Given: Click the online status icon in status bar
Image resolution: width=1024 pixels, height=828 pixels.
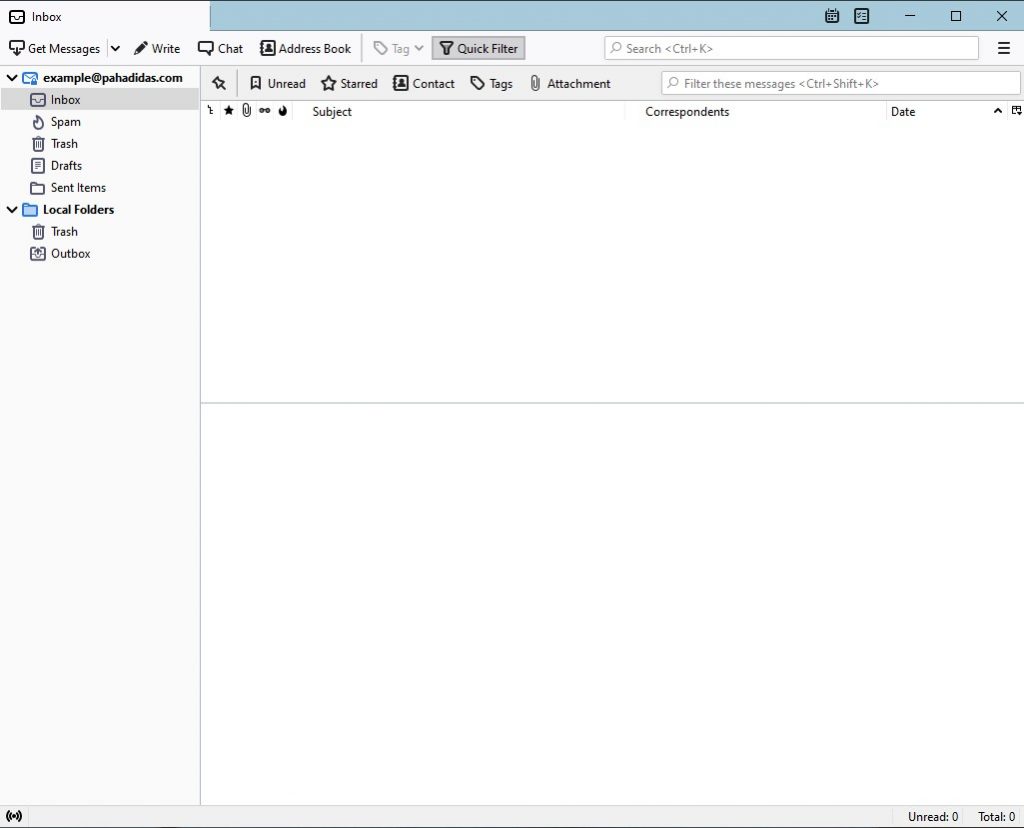Looking at the screenshot, I should coord(14,816).
